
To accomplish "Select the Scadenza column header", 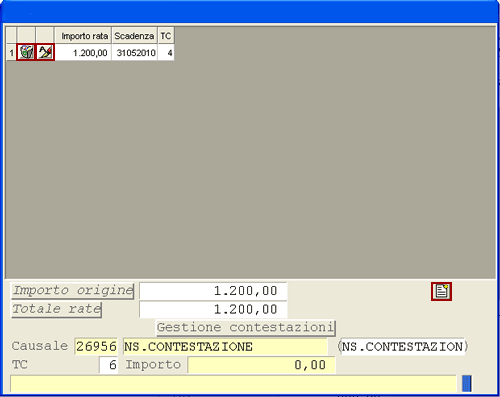I will (134, 36).
